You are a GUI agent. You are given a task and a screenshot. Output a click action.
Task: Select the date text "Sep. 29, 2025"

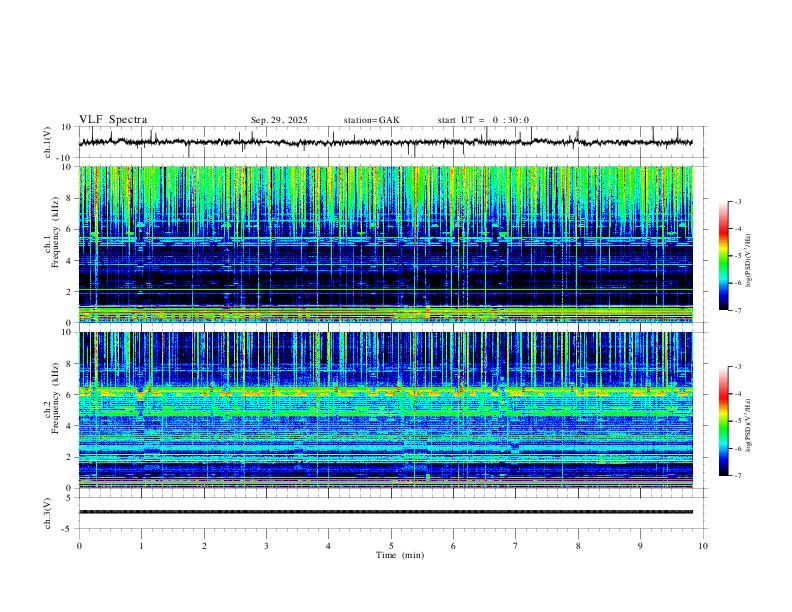tap(279, 120)
